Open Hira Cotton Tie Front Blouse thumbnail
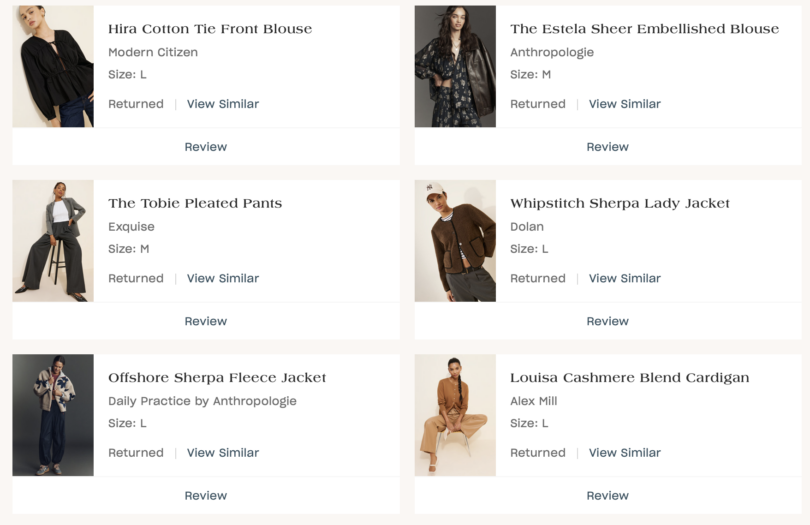 53,66
